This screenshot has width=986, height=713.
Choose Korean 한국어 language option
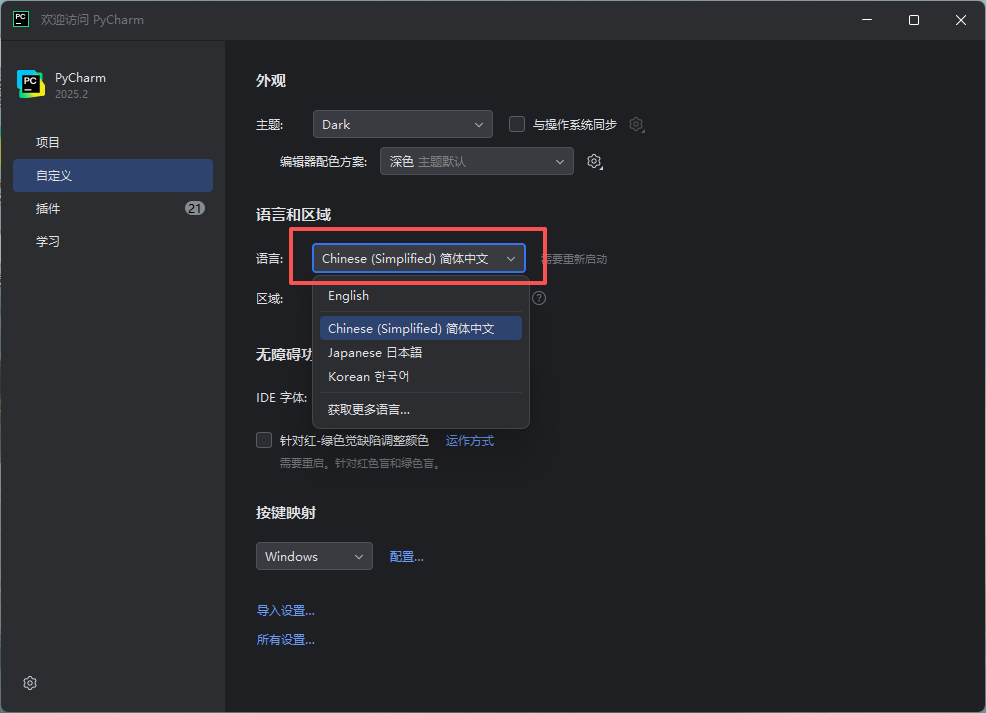click(421, 377)
